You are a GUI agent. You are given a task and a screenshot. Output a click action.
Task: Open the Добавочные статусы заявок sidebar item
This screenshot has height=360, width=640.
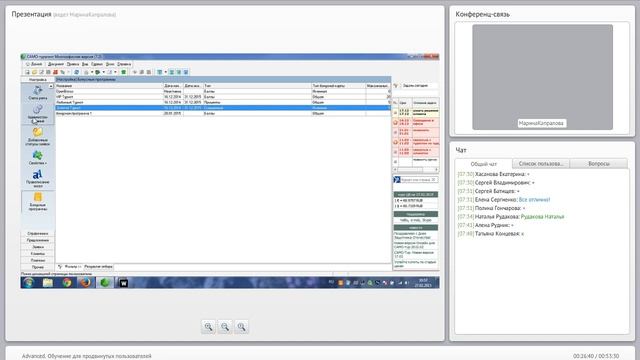(x=38, y=136)
